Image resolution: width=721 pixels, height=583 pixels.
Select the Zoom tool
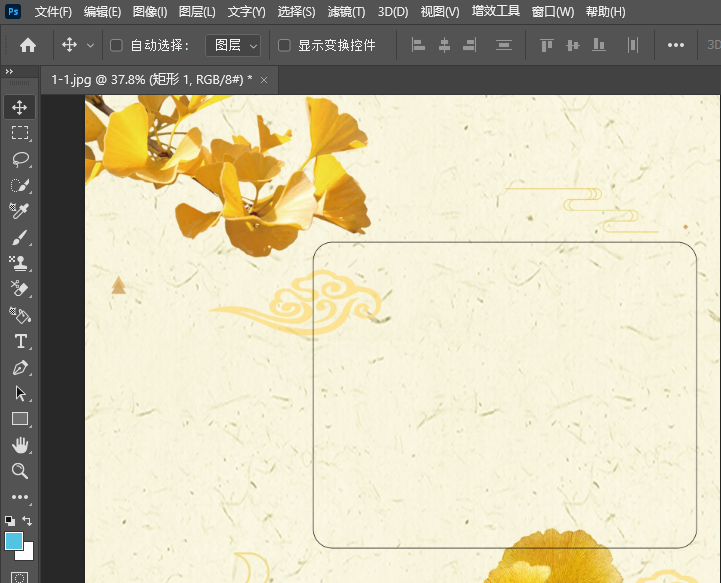[20, 471]
